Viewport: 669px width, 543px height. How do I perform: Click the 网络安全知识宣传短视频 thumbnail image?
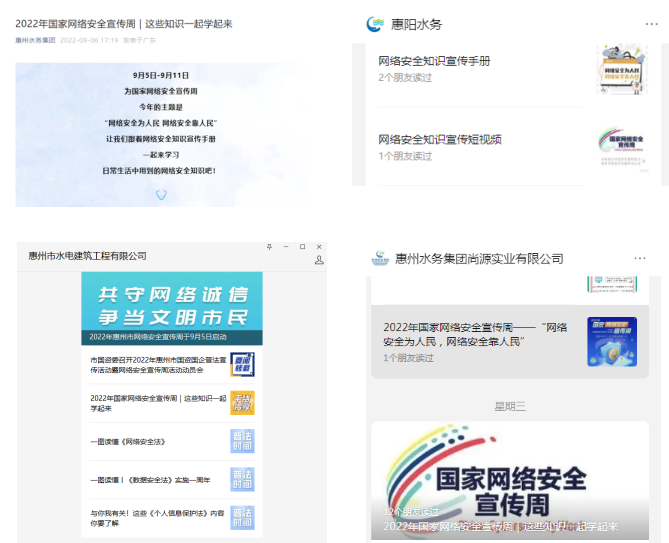coord(621,147)
